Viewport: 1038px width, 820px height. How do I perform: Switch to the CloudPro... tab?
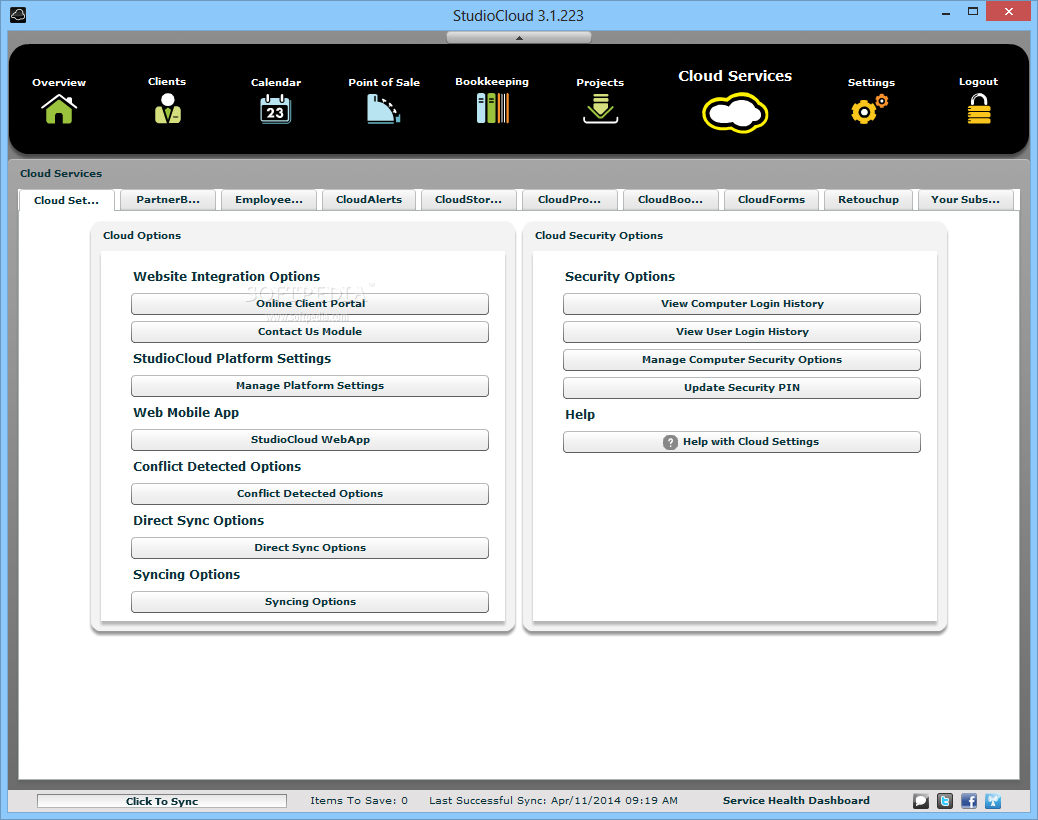click(x=569, y=199)
